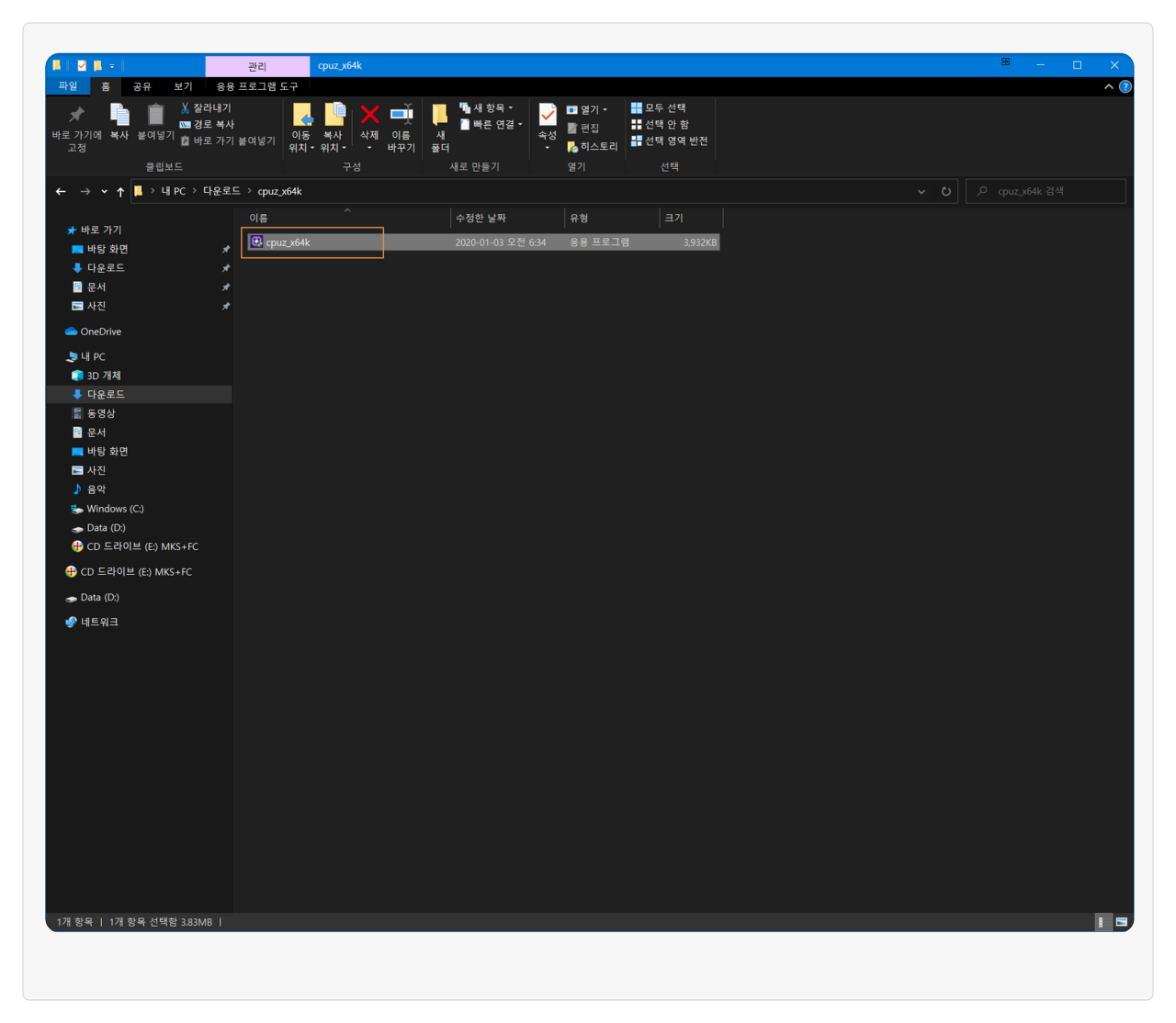Click 내 PC in the address breadcrumb

pyautogui.click(x=174, y=191)
